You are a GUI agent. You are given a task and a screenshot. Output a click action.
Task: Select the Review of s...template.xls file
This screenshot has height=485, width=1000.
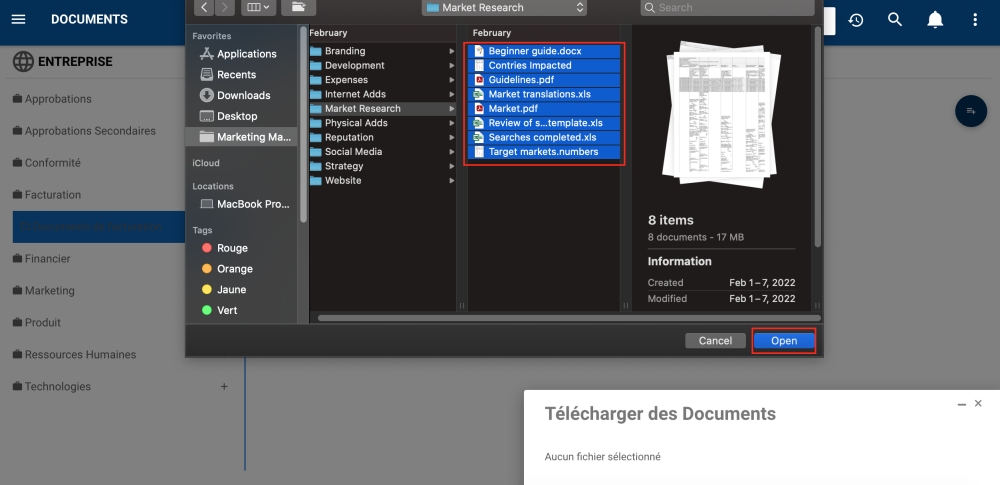(x=544, y=123)
